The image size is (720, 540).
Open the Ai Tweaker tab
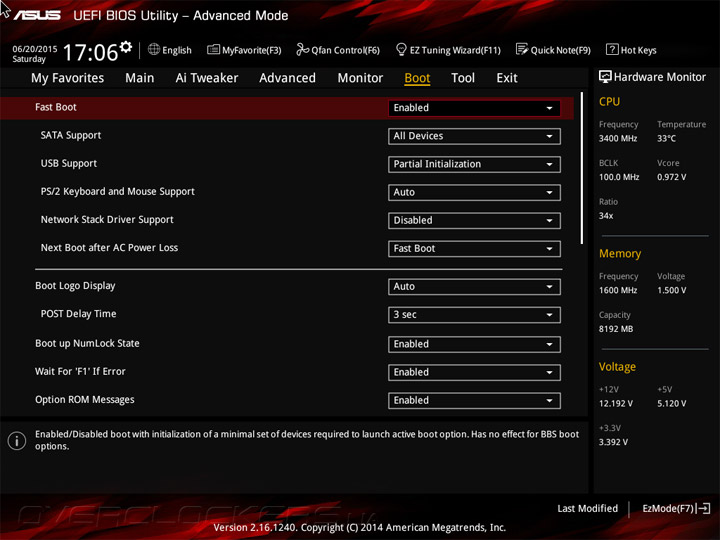pyautogui.click(x=207, y=78)
